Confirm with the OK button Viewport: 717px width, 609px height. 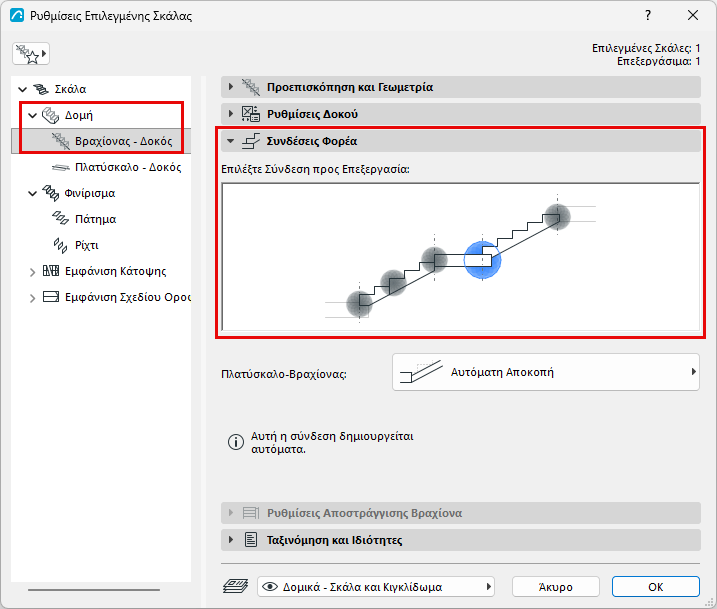click(656, 587)
